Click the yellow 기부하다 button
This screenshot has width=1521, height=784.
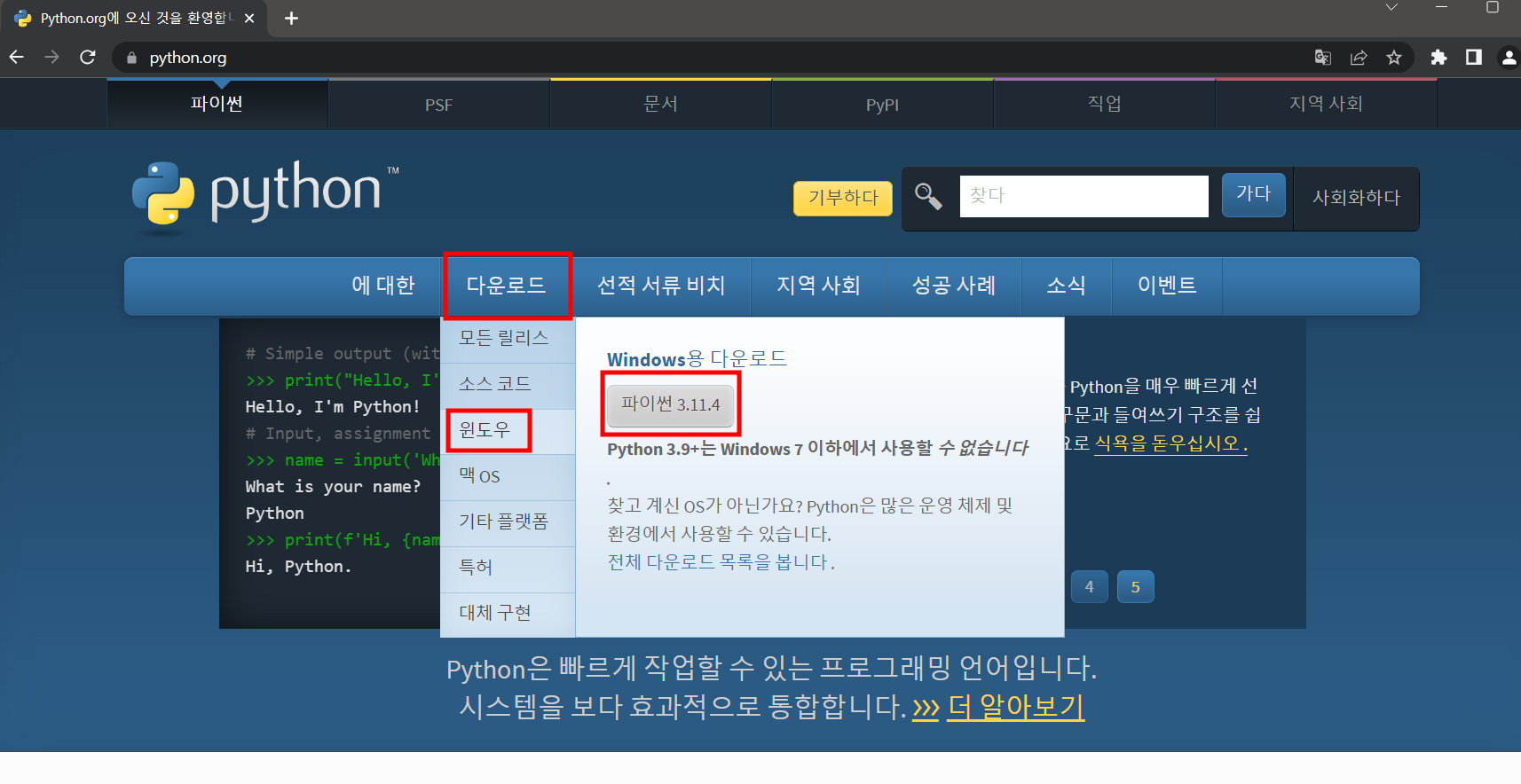843,198
